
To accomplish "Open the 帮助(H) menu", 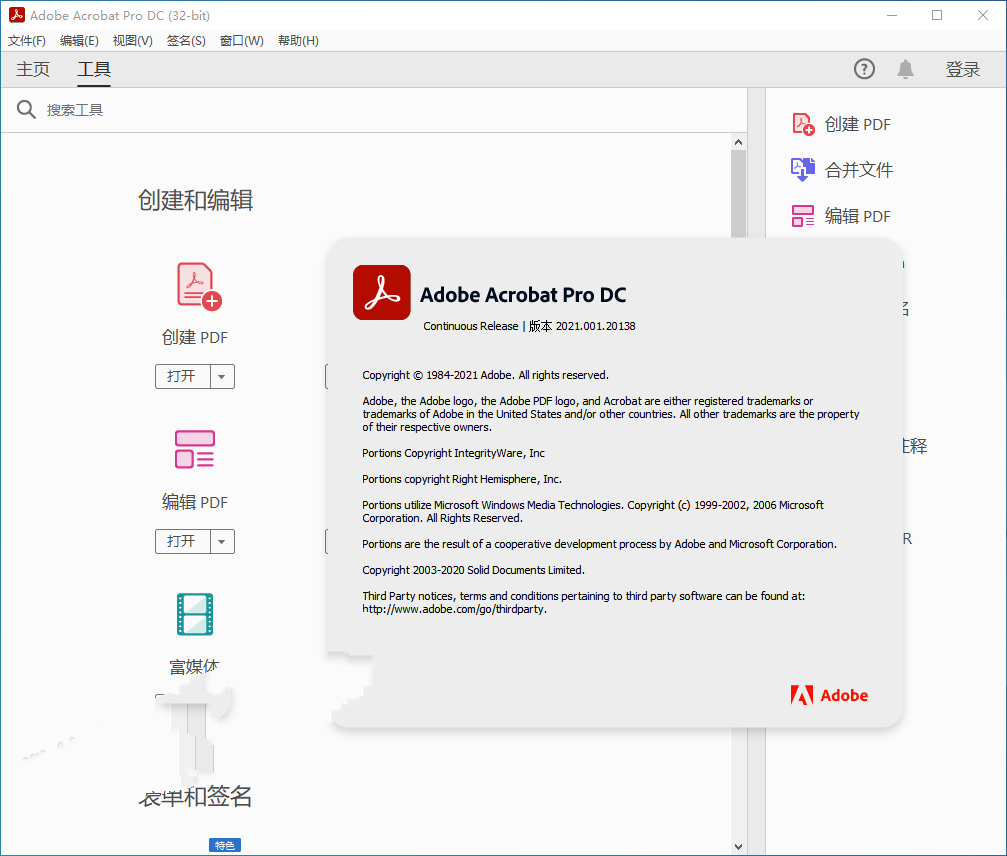I will (x=298, y=40).
